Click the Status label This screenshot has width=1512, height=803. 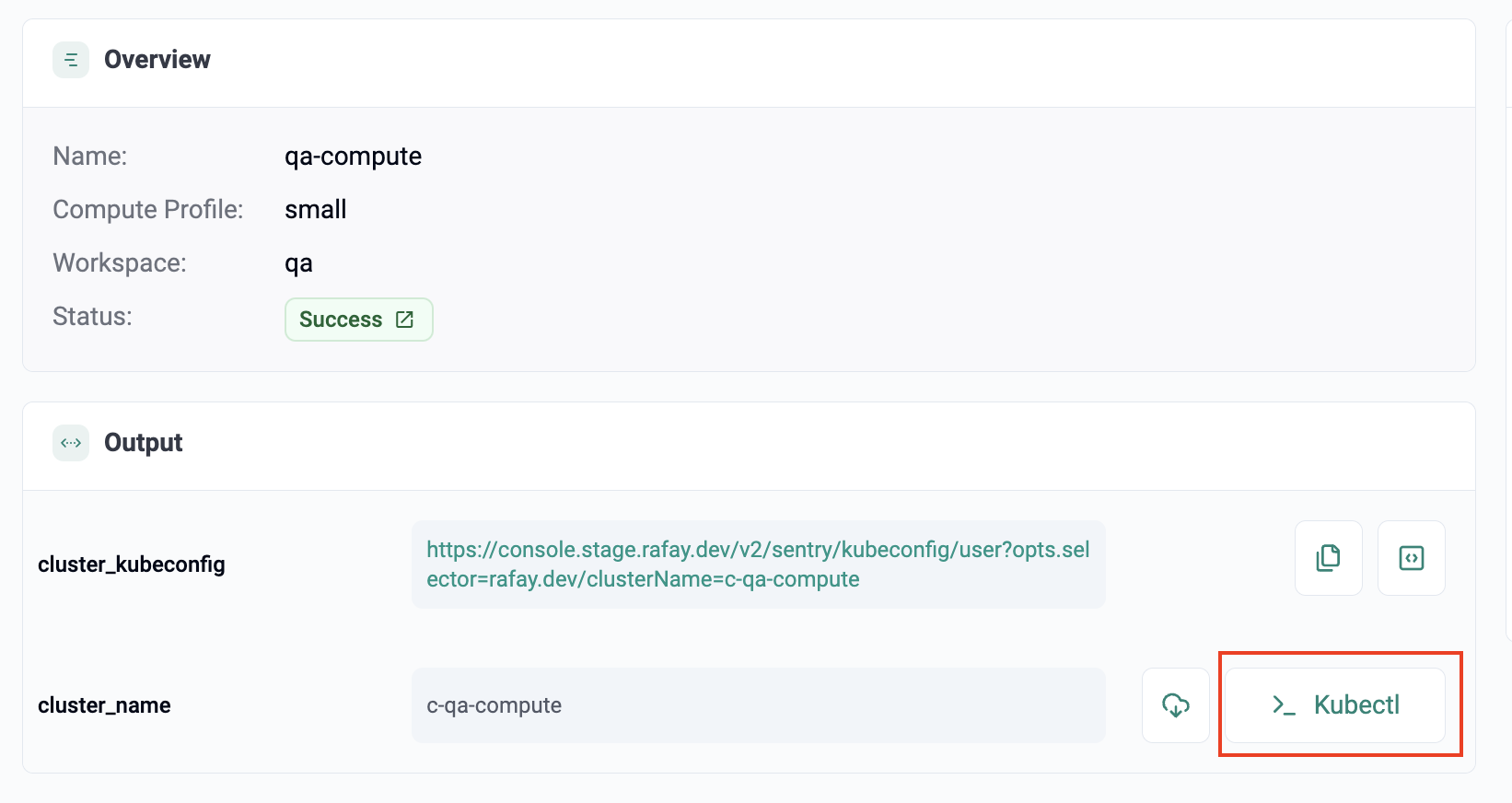pos(92,317)
